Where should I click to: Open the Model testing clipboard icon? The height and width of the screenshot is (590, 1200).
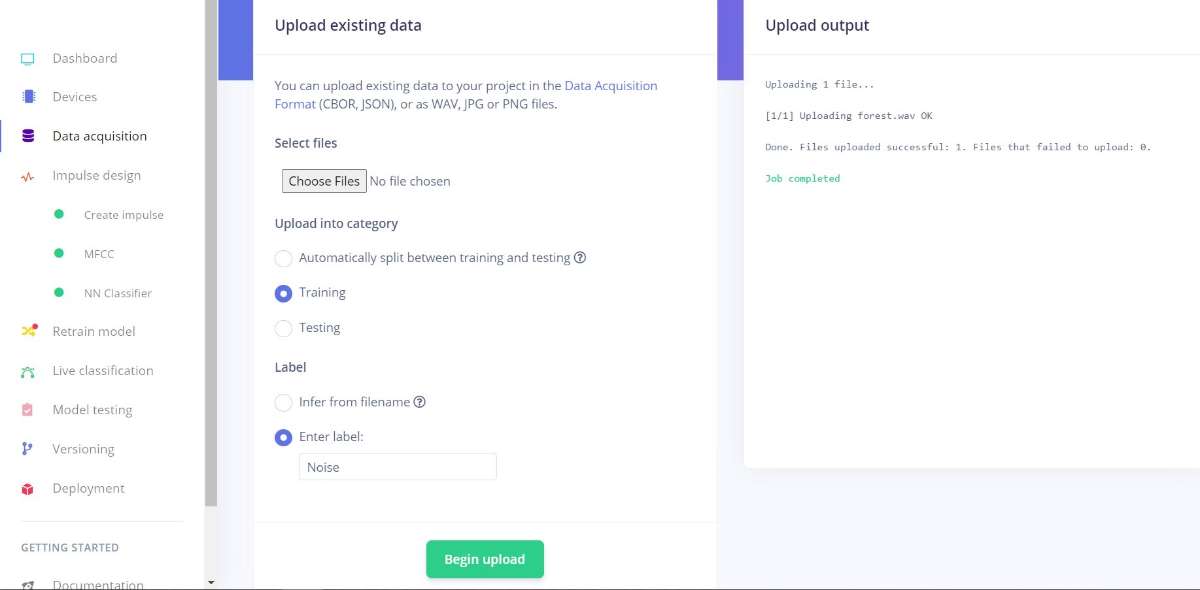coord(28,410)
